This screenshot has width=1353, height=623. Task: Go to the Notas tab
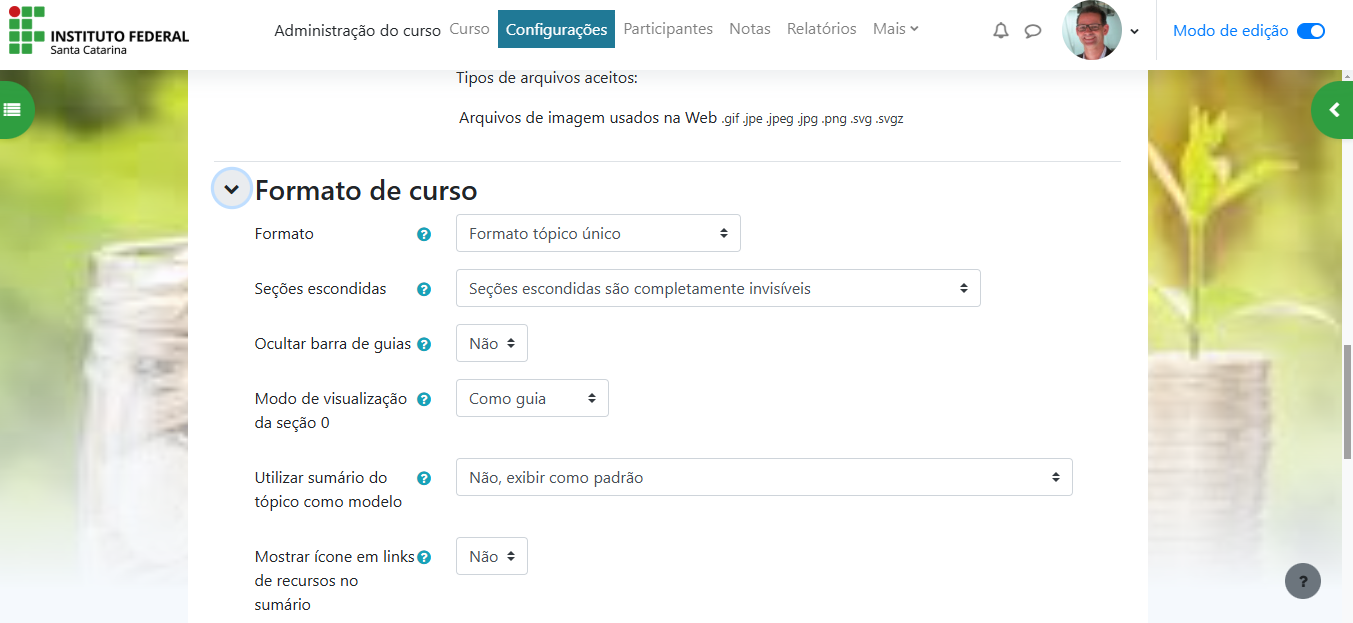pos(750,29)
